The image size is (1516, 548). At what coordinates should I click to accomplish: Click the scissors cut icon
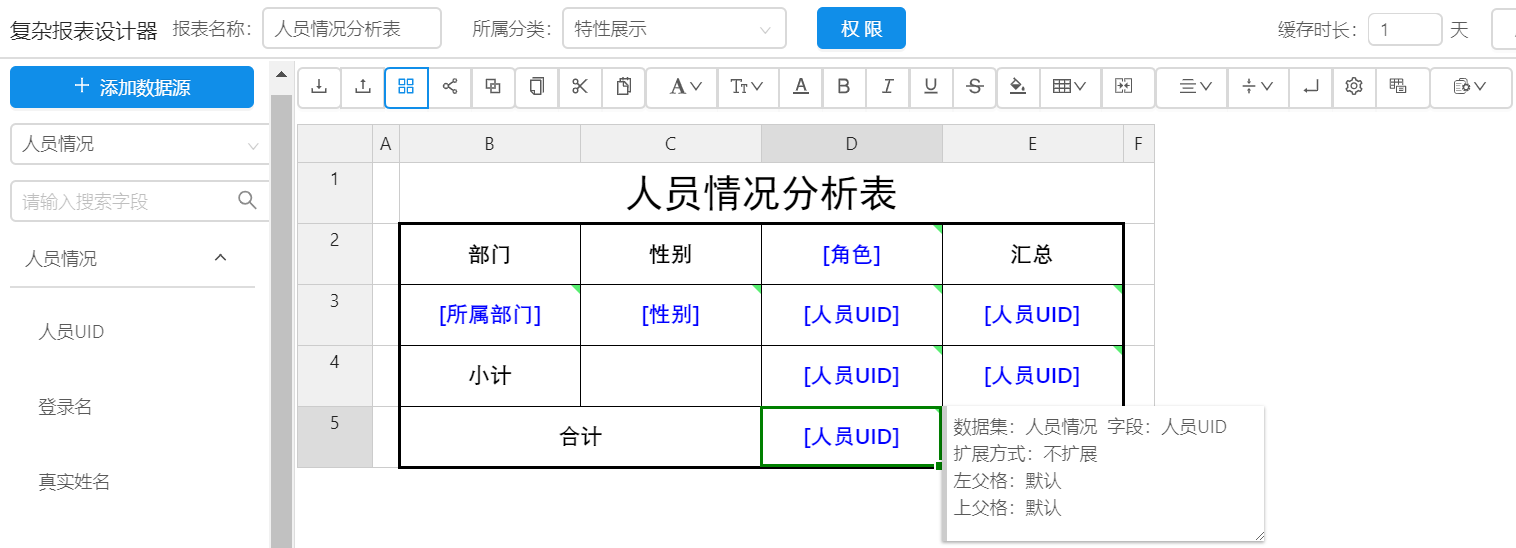coord(580,87)
